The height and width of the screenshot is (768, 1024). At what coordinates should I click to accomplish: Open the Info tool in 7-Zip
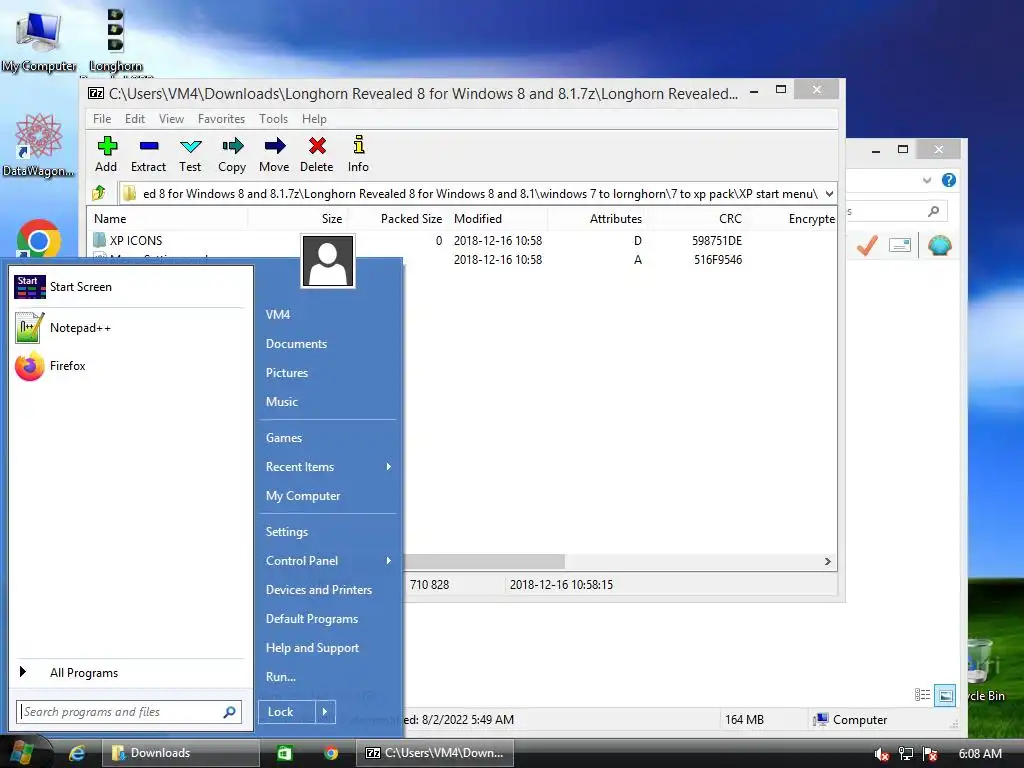click(358, 154)
